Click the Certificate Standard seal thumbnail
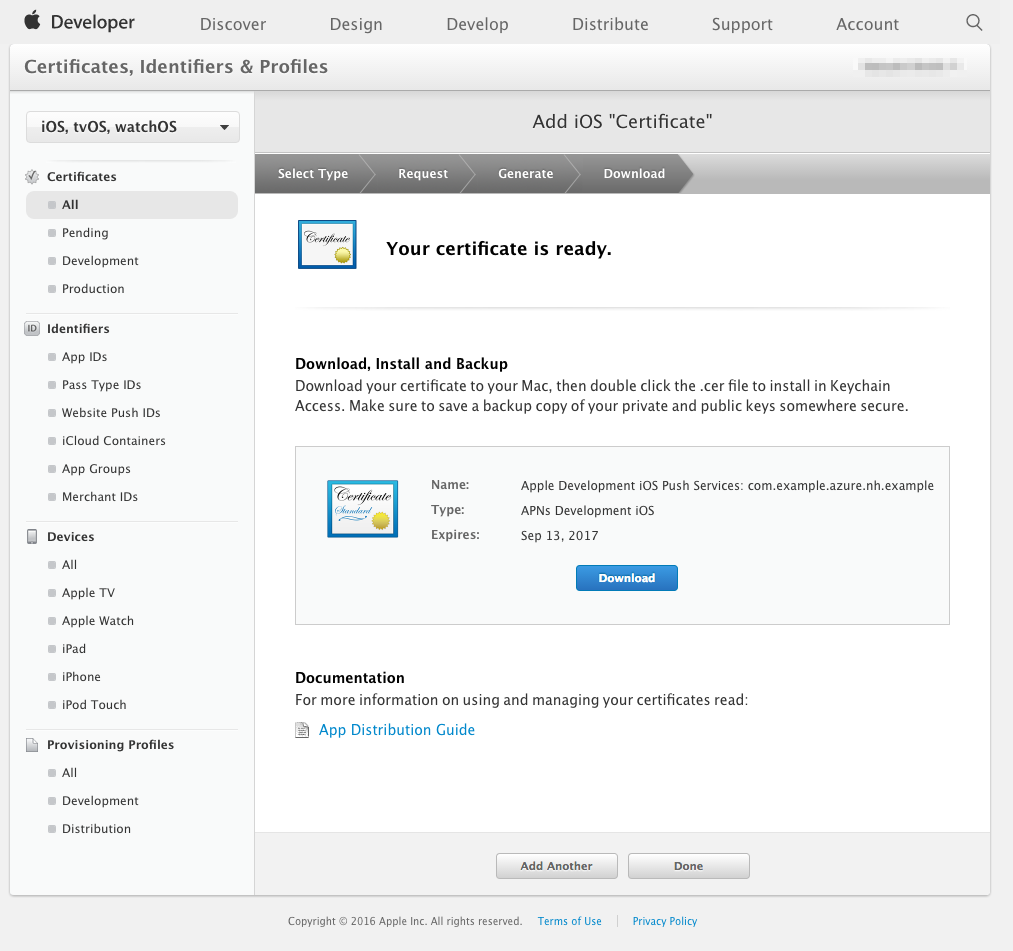The image size is (1013, 951). (x=362, y=508)
